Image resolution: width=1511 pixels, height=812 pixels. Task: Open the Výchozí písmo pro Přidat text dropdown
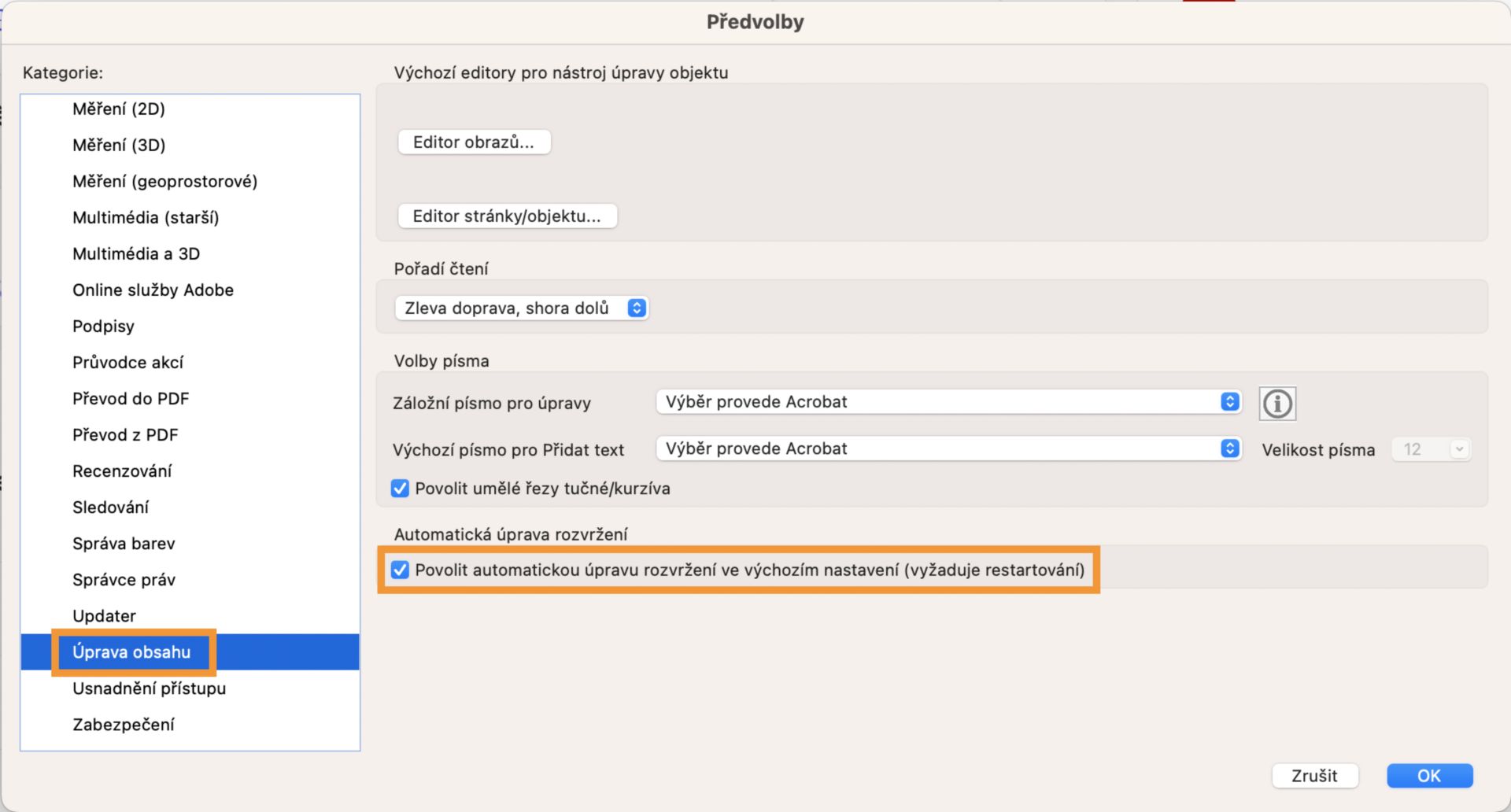[948, 448]
